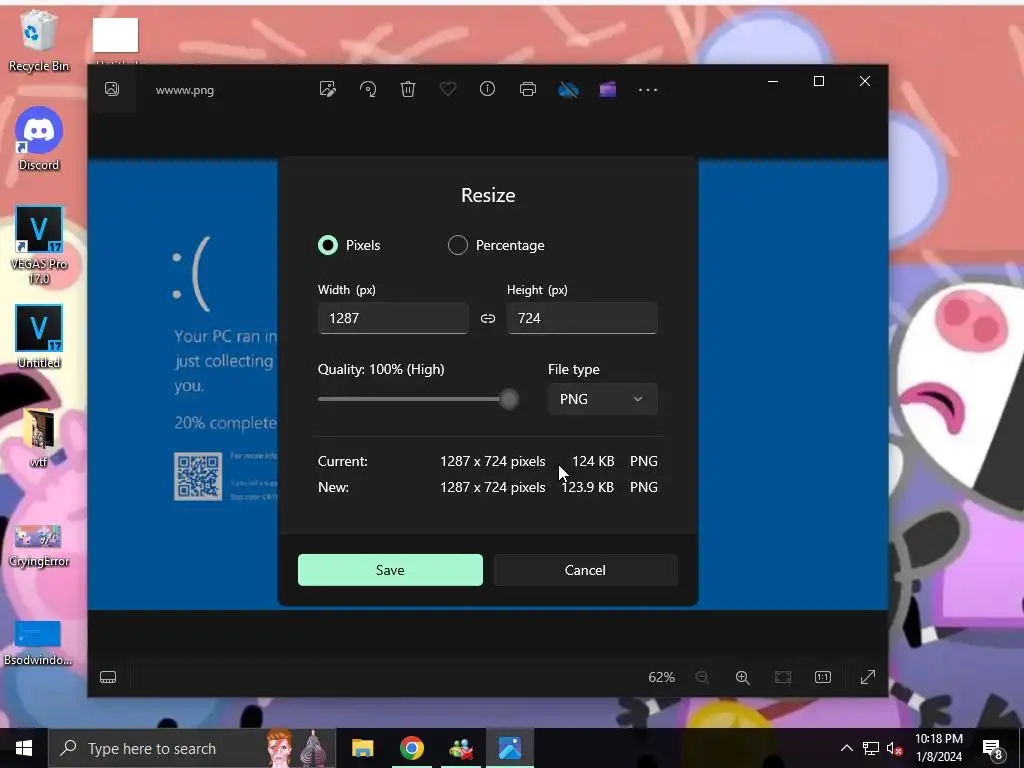Zoom in using the plus magnifier icon
This screenshot has width=1024, height=768.
pyautogui.click(x=743, y=677)
